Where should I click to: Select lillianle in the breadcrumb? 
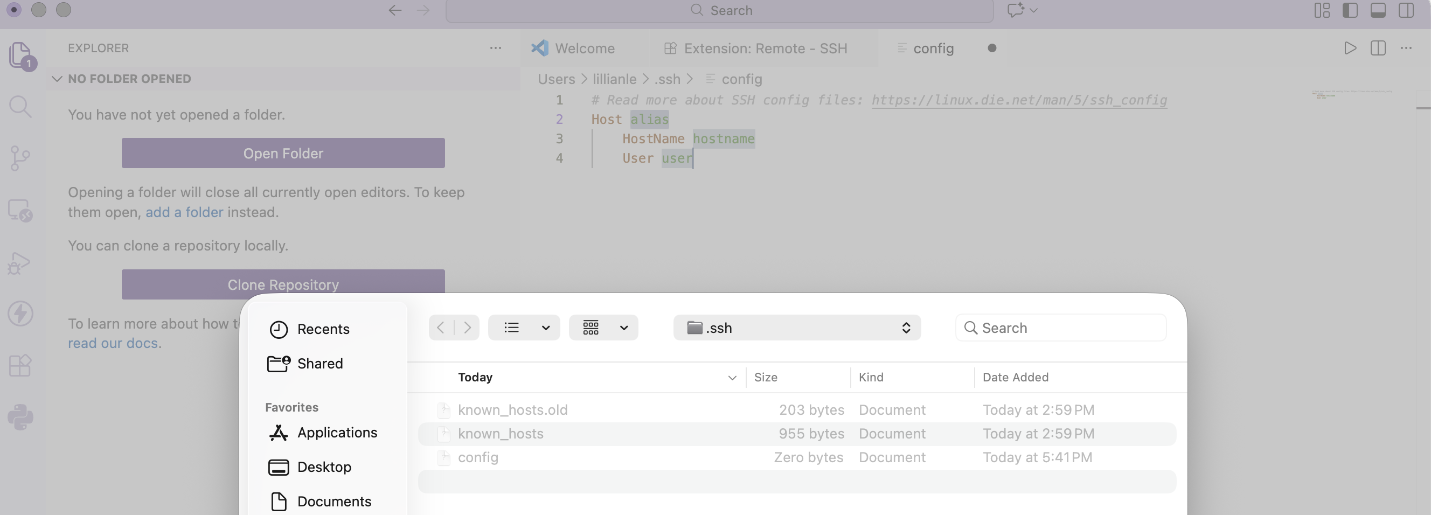coord(612,79)
